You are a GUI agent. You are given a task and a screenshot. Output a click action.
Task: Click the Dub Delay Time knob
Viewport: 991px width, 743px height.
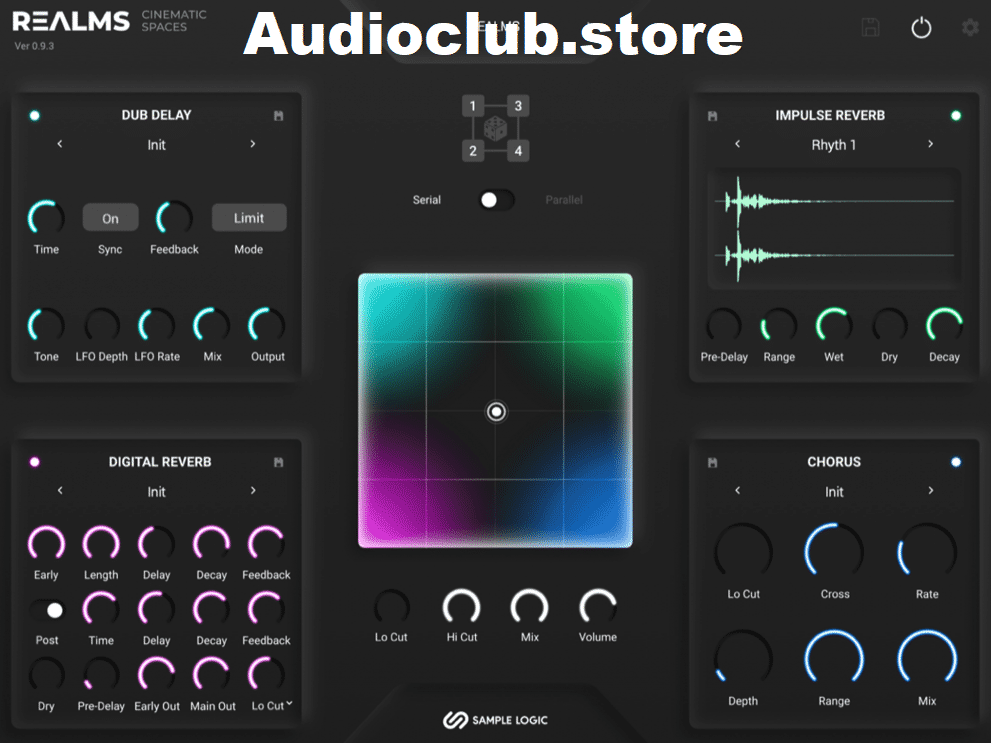[x=46, y=218]
